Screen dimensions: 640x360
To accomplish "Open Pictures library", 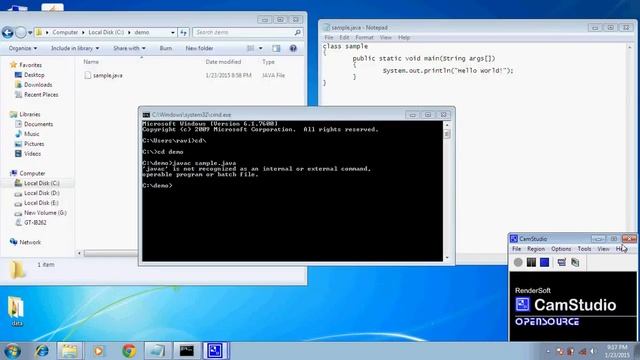I will click(34, 144).
